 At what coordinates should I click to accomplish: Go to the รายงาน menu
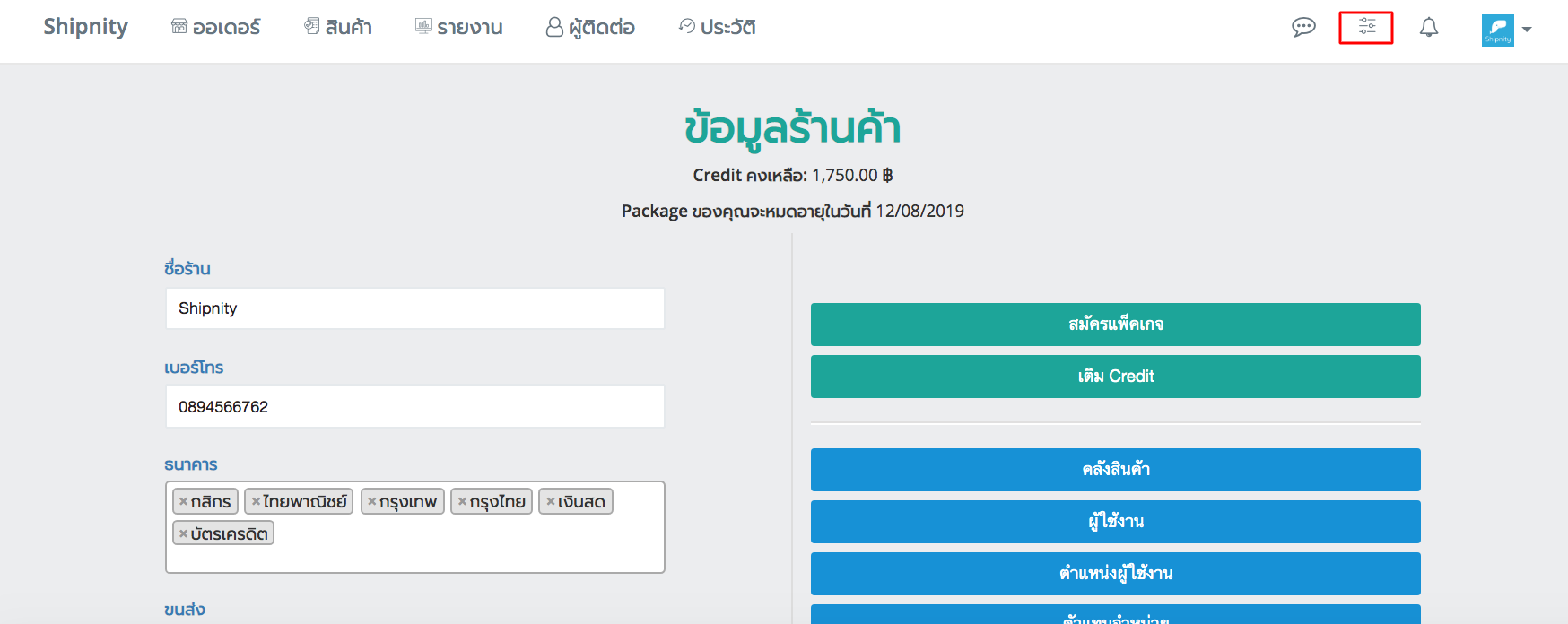458,28
